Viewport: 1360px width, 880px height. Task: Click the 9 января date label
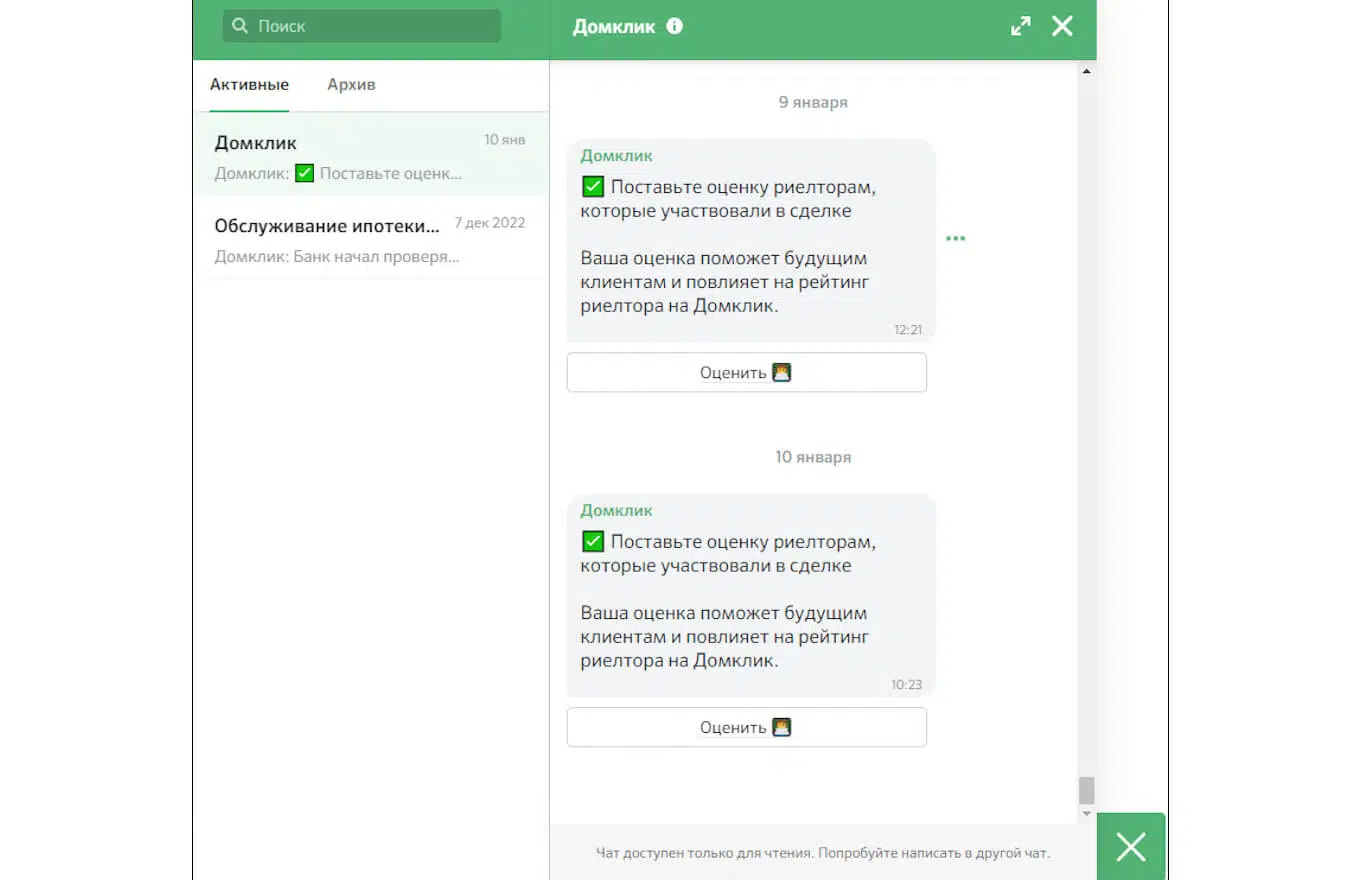(x=813, y=102)
